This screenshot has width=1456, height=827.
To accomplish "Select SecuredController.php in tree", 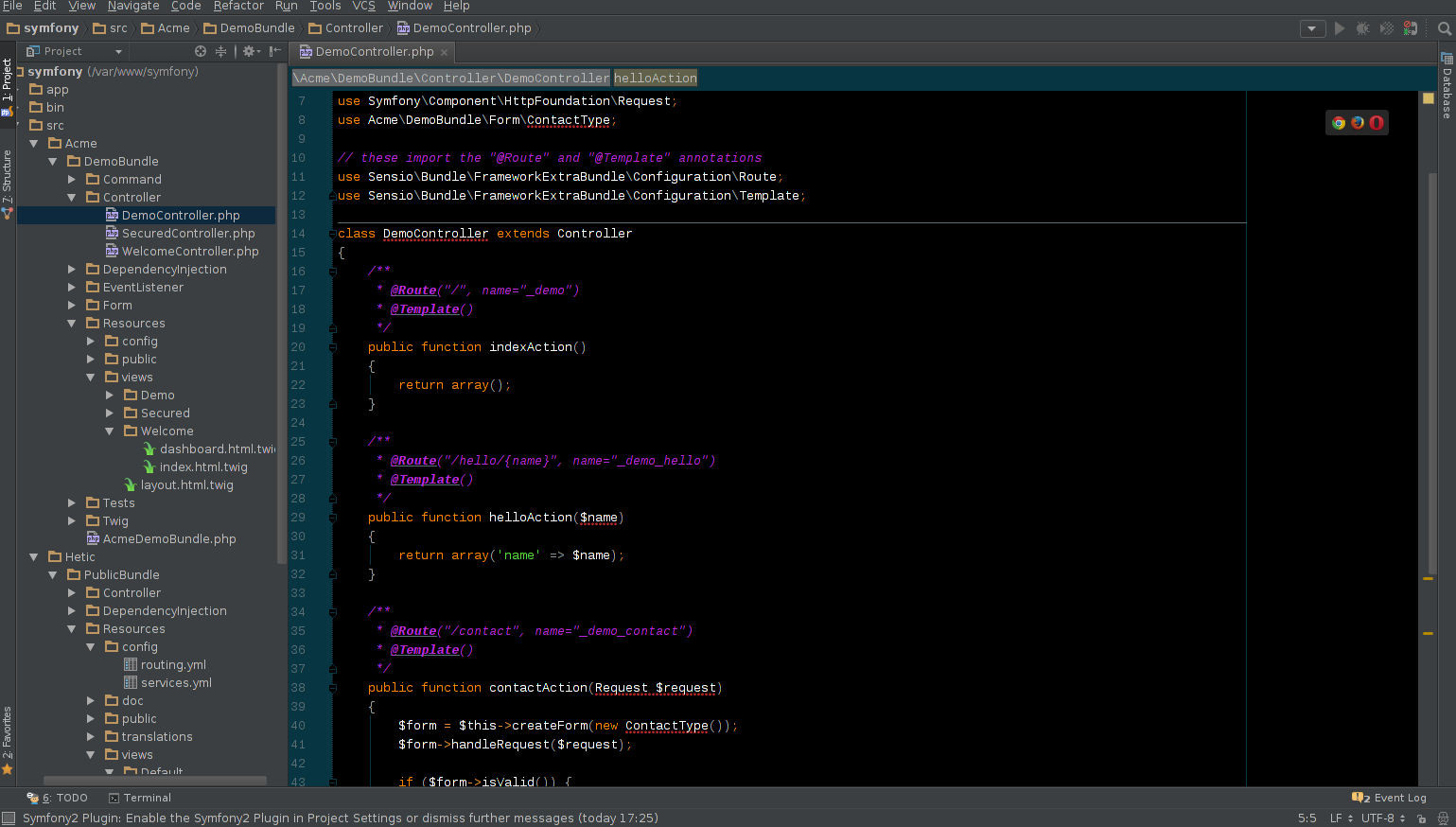I will coord(180,234).
